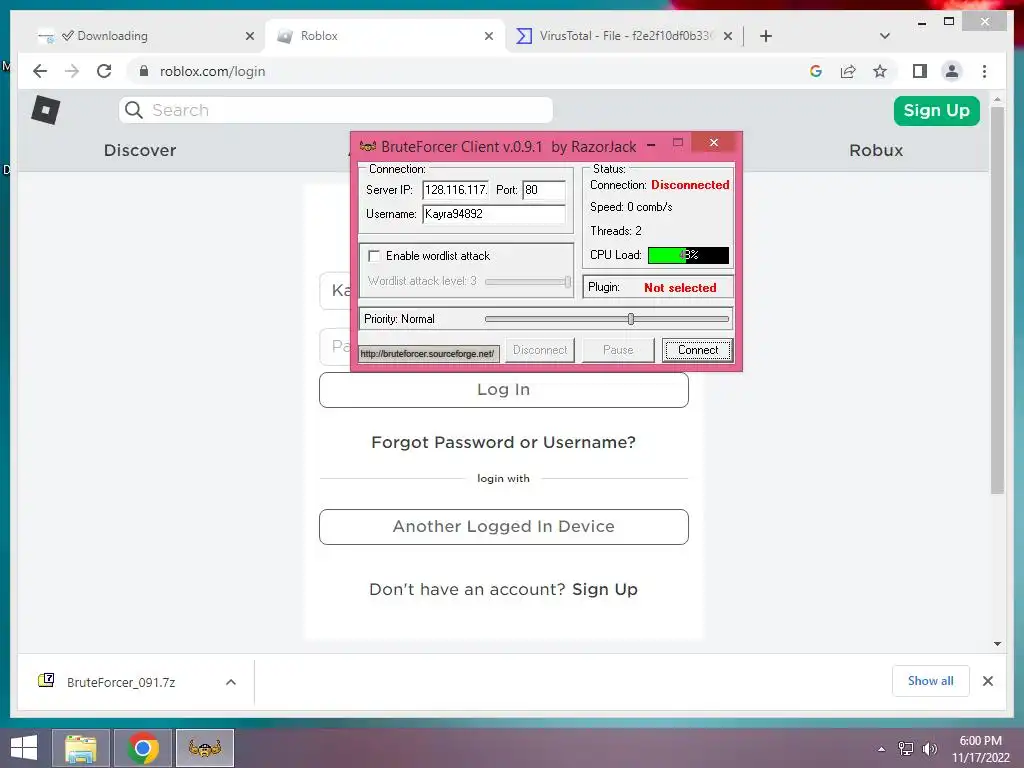This screenshot has height=768, width=1024.
Task: Bookmark this page with the star icon
Action: (880, 71)
